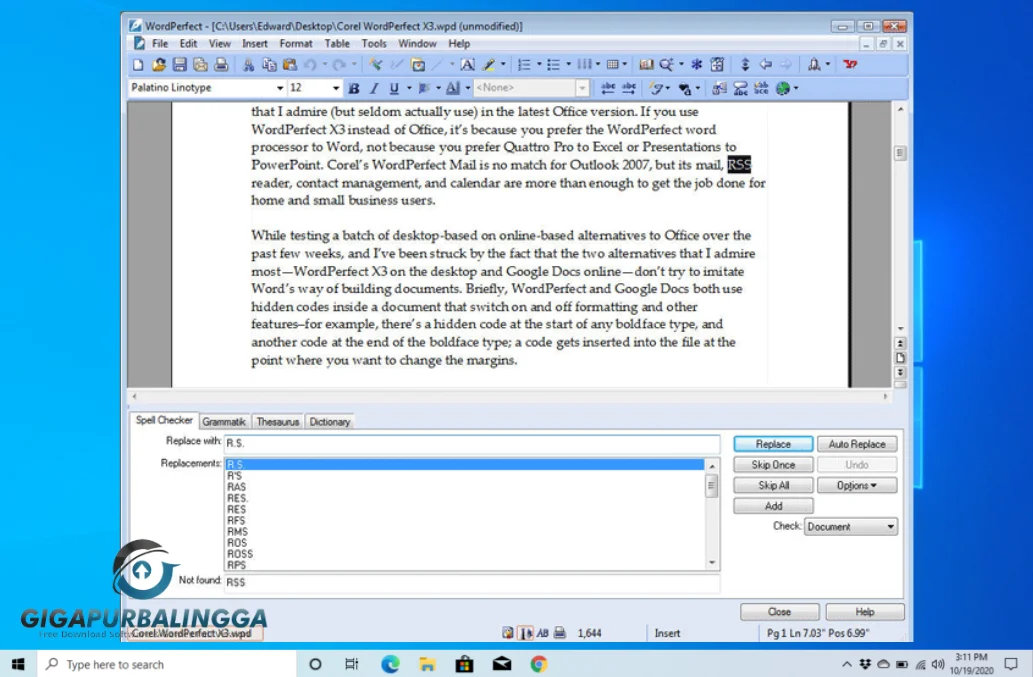Insert a text box with the framed A icon
1033x677 pixels.
pyautogui.click(x=467, y=65)
